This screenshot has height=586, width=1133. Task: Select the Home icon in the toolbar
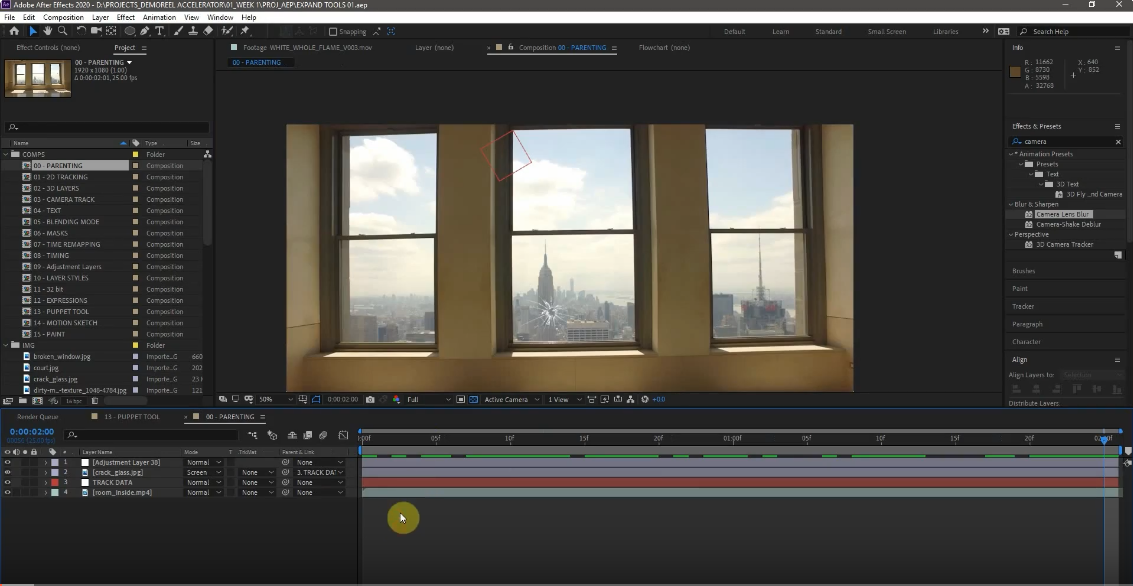click(14, 31)
